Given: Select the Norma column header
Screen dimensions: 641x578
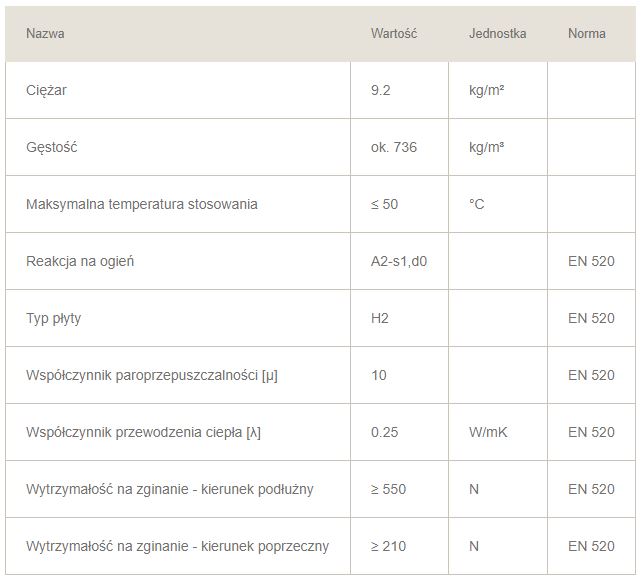Looking at the screenshot, I should coord(587,34).
